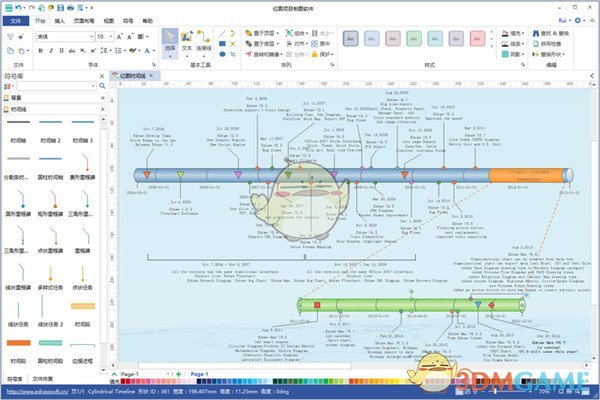Screen dimensions: 600x400
Task: Click the Paste clipboard icon
Action: click(21, 51)
